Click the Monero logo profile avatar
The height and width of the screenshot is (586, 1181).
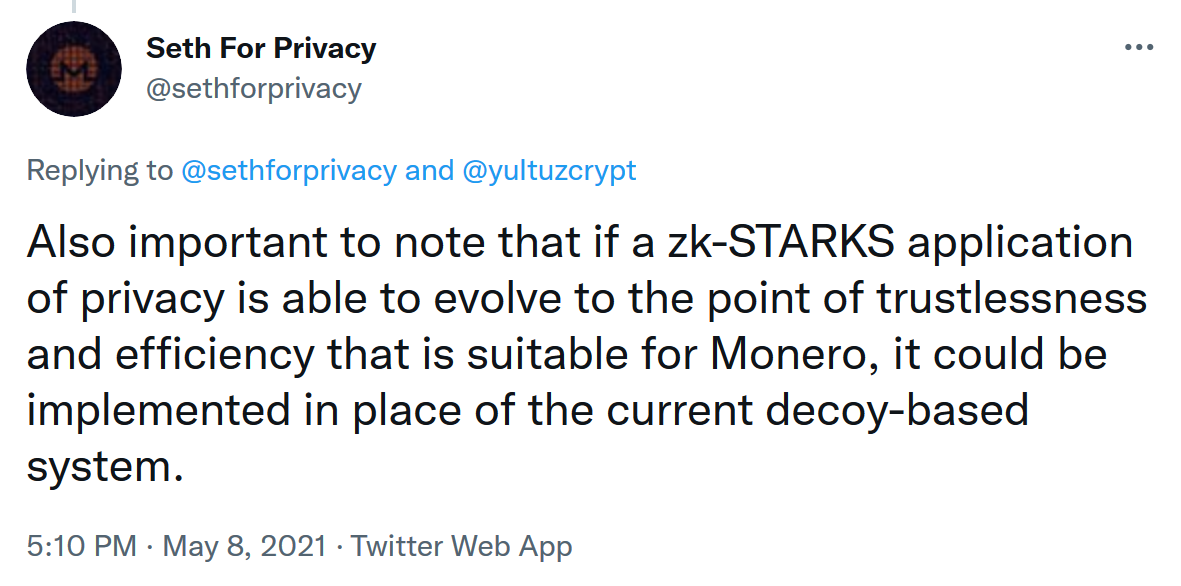[x=74, y=69]
